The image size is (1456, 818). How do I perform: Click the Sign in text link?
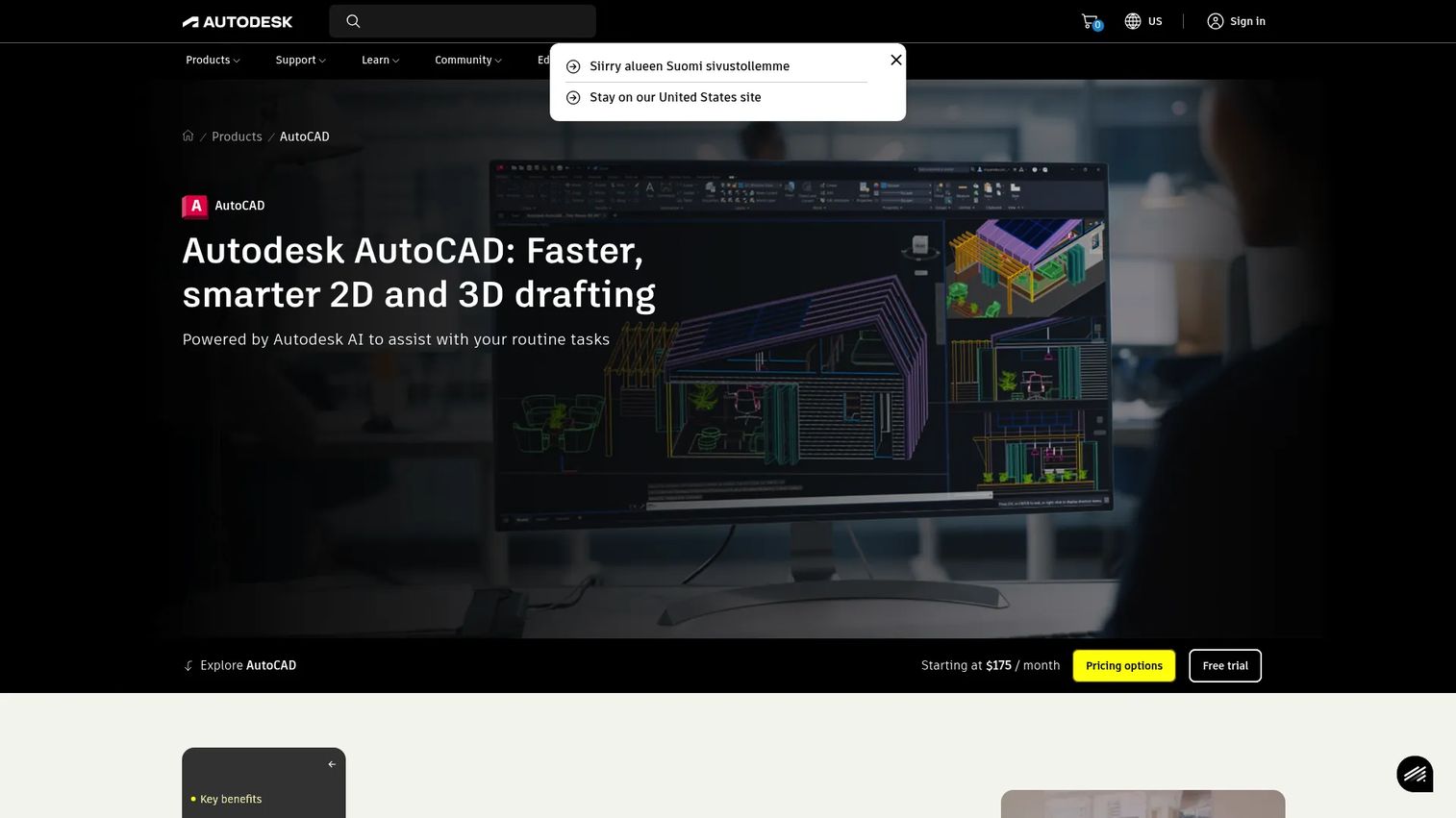click(1247, 21)
